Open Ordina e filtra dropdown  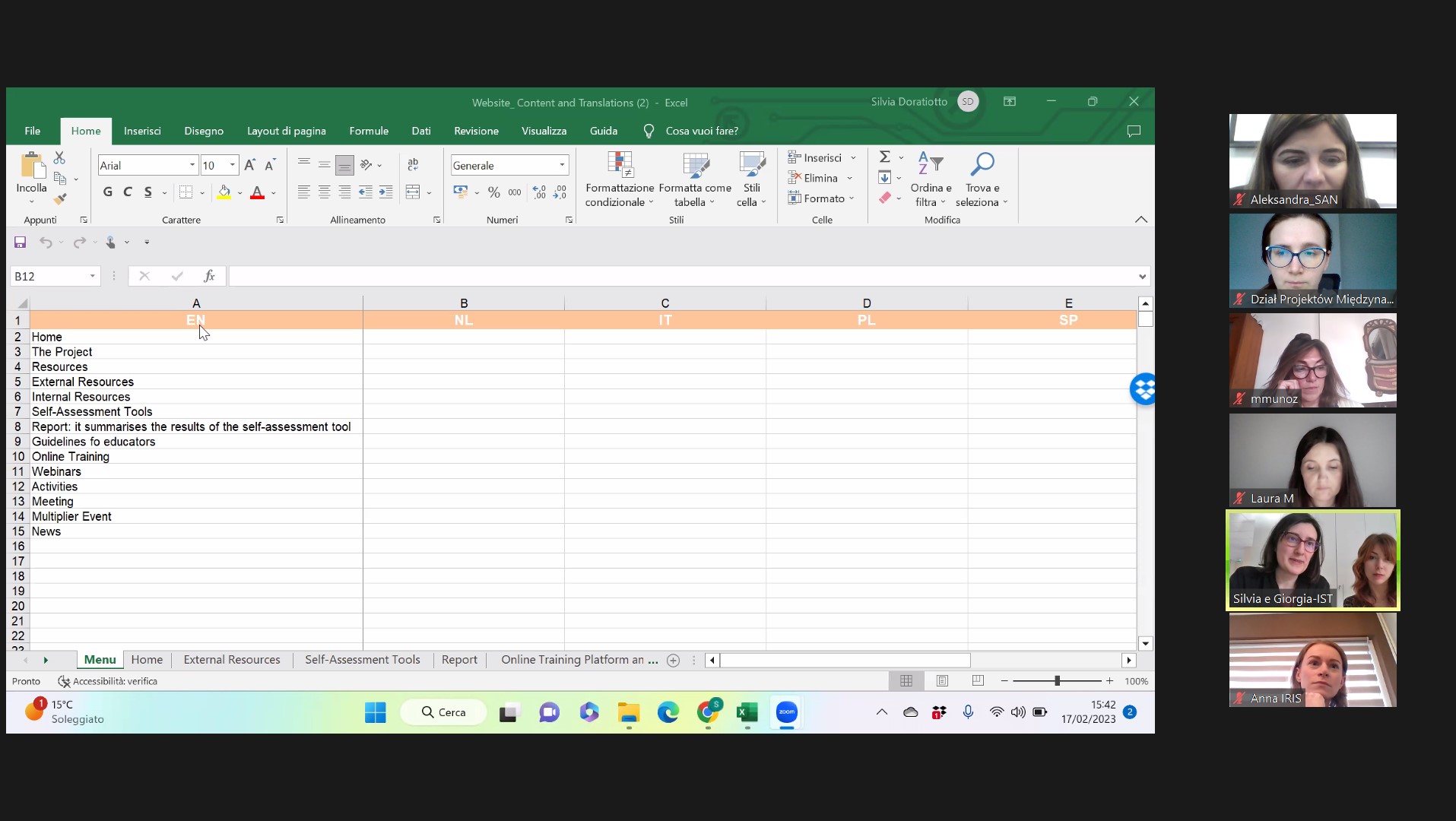pos(931,179)
